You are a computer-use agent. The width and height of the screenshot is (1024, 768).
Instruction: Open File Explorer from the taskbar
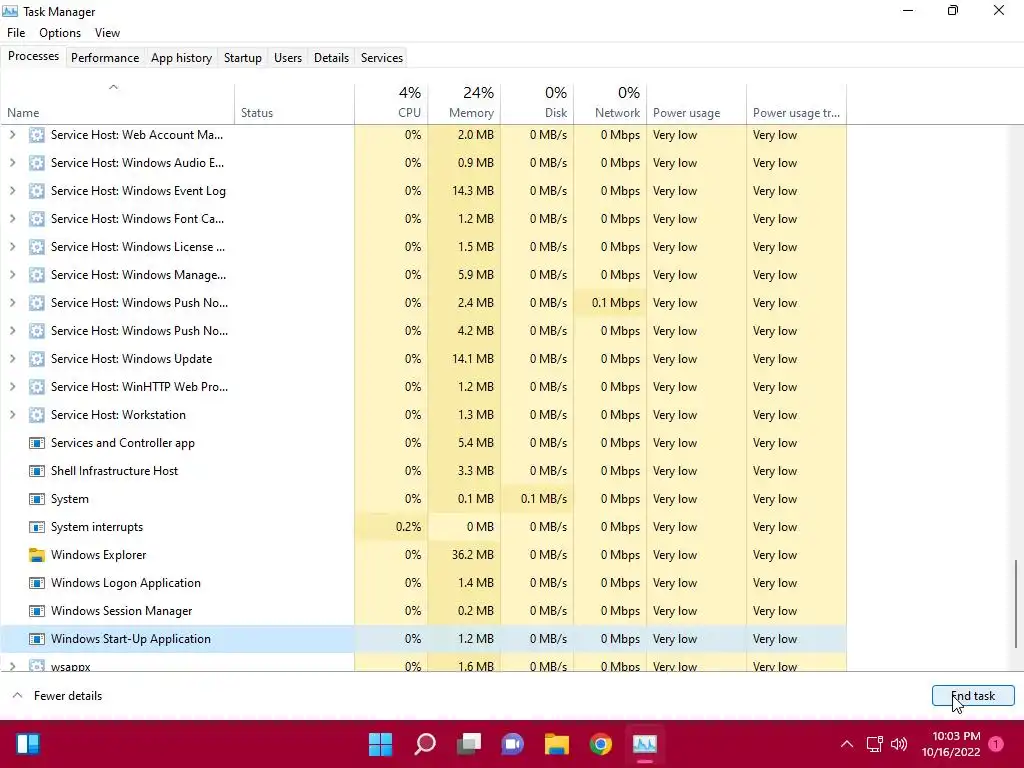coord(557,744)
